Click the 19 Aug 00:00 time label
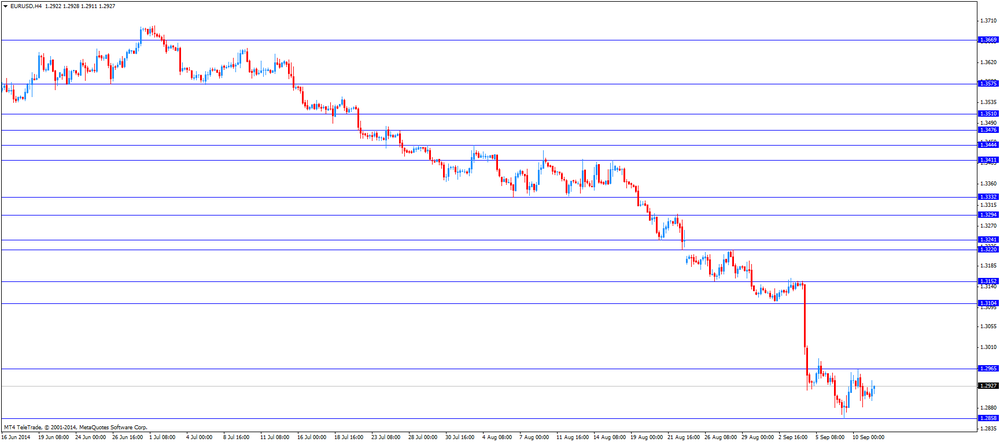Viewport: 1000px width, 442px height. click(x=645, y=438)
